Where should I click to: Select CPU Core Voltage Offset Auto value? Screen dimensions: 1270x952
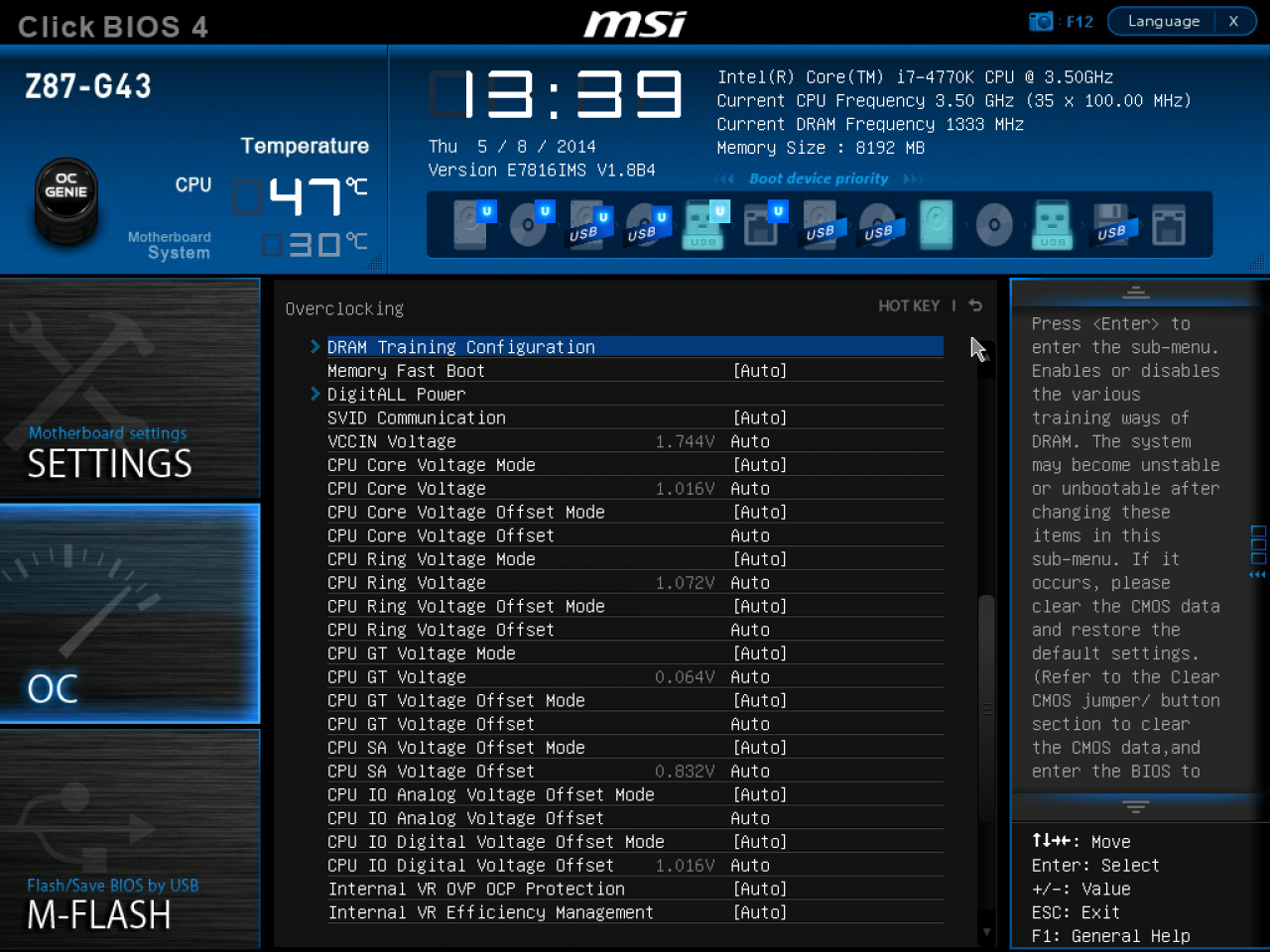point(750,535)
